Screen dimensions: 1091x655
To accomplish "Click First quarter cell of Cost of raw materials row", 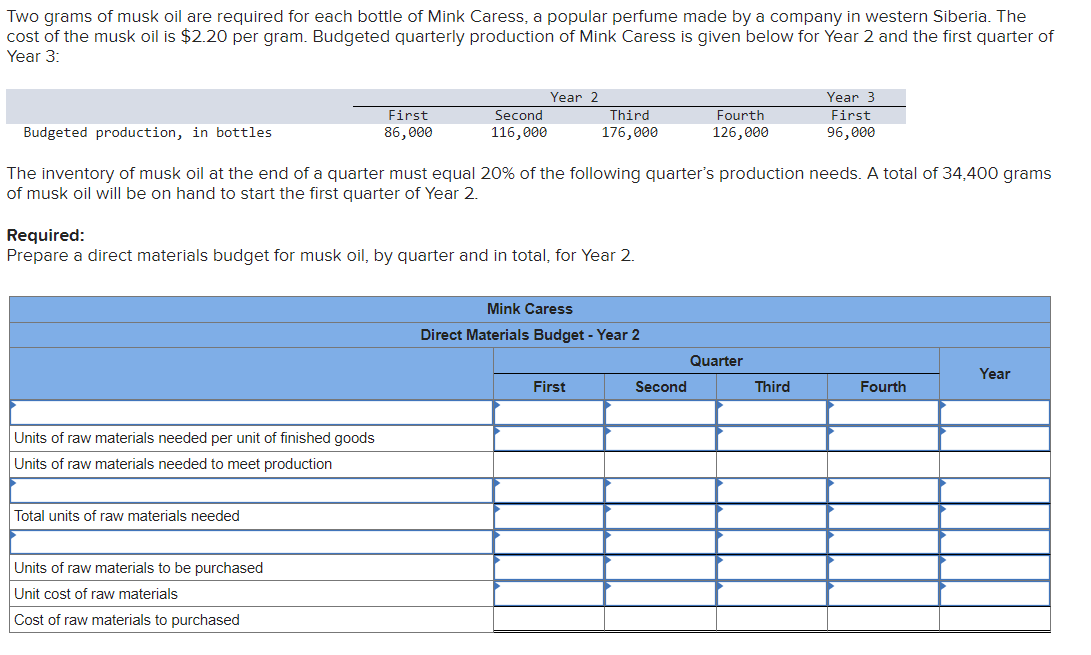I will click(549, 620).
